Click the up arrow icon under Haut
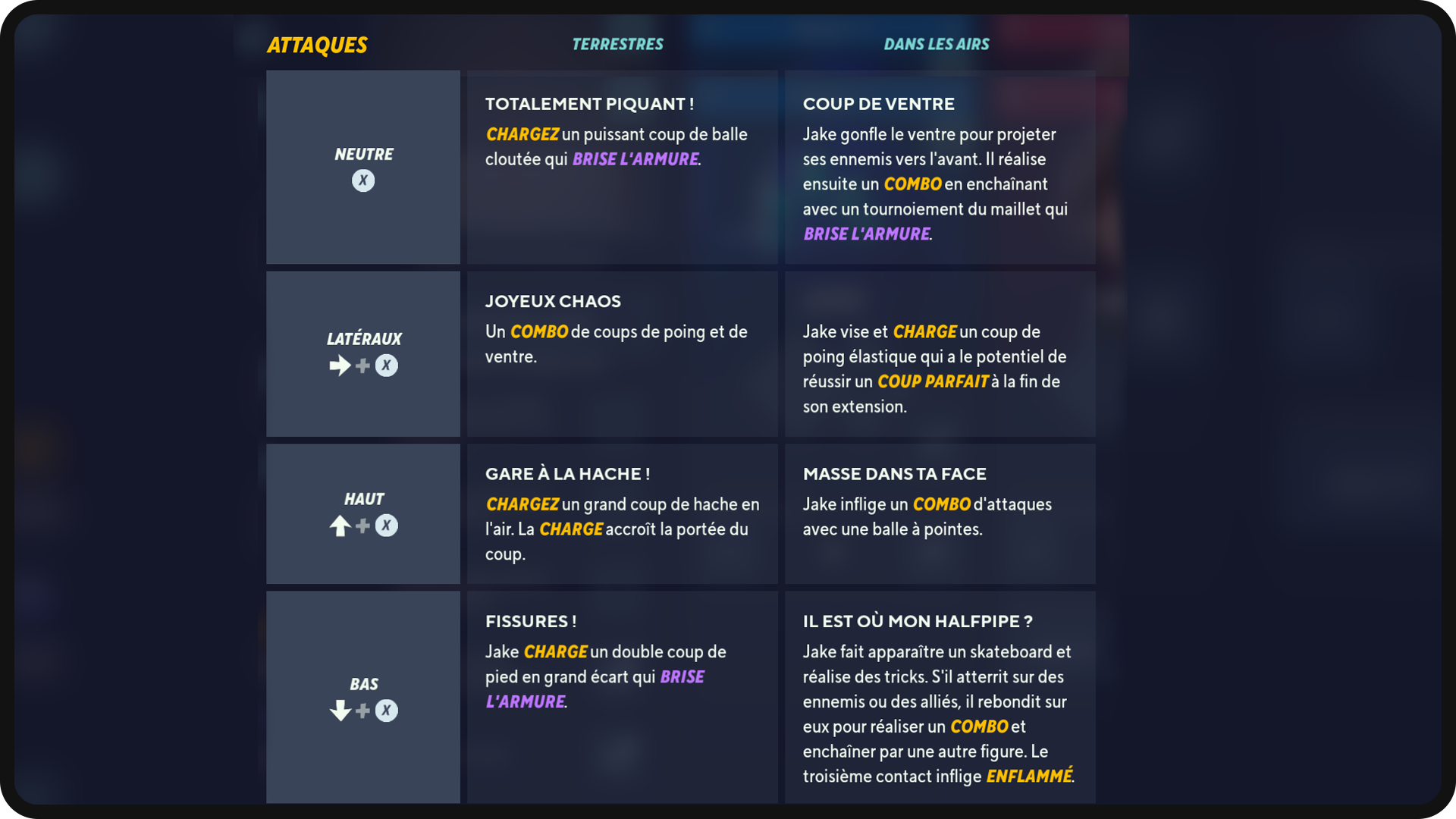Image resolution: width=1456 pixels, height=819 pixels. [x=340, y=526]
